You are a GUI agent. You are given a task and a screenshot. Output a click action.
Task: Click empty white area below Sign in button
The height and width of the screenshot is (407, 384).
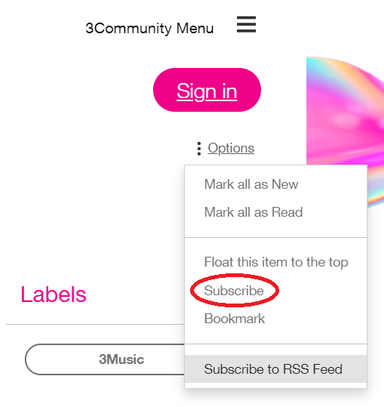click(x=207, y=125)
